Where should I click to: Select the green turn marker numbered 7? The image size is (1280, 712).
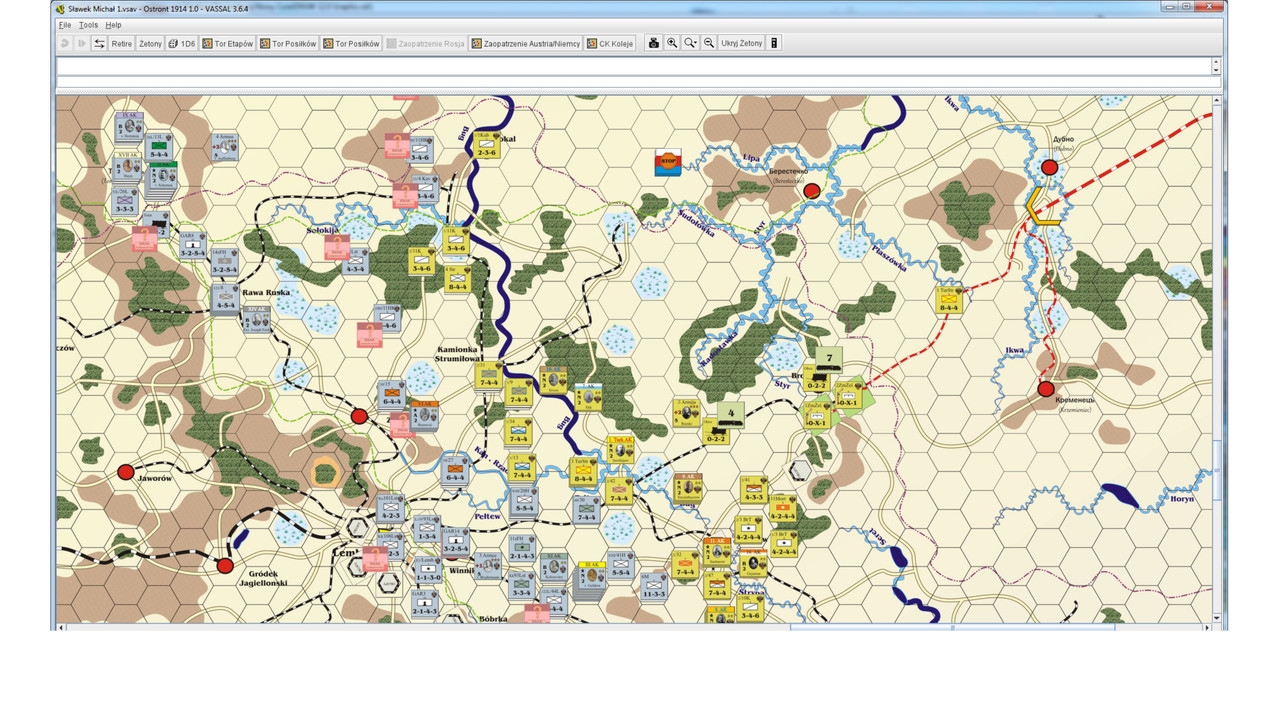point(829,359)
